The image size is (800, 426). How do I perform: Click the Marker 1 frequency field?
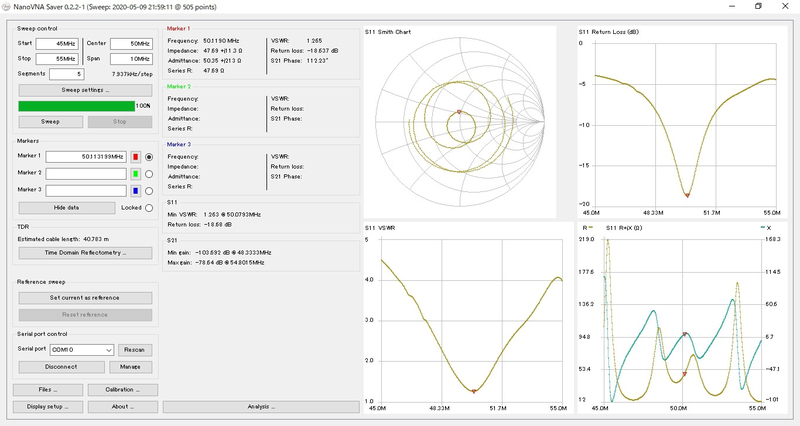pos(86,157)
